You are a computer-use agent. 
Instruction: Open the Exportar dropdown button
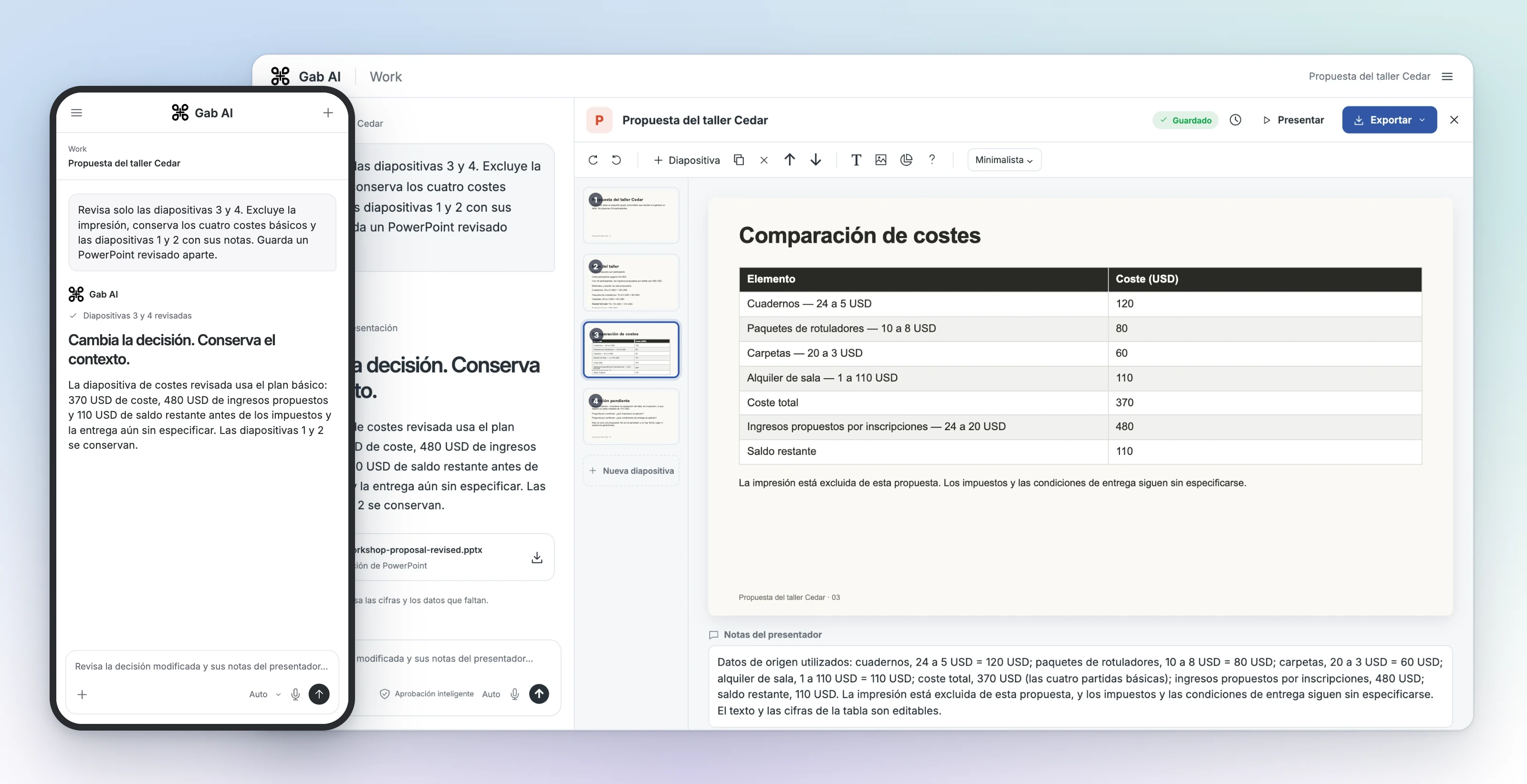click(1389, 120)
